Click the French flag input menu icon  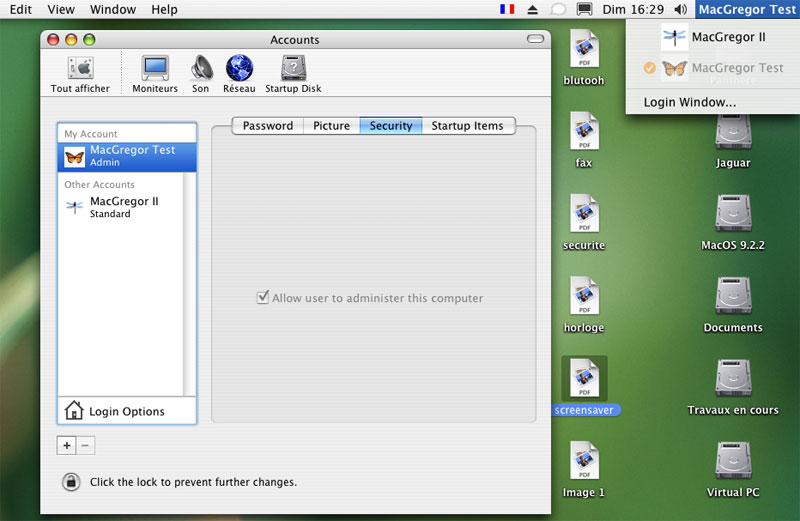pyautogui.click(x=507, y=9)
